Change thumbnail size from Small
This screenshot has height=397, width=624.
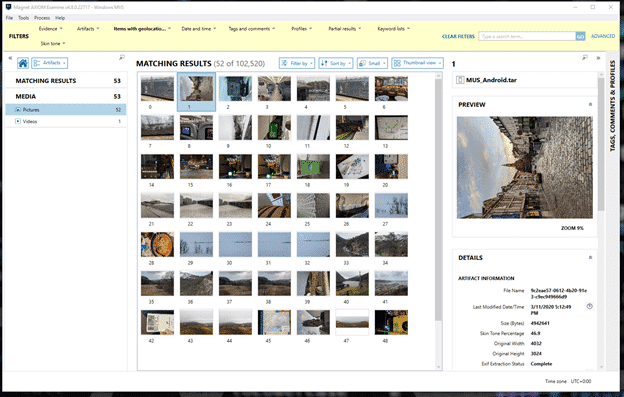pos(372,63)
